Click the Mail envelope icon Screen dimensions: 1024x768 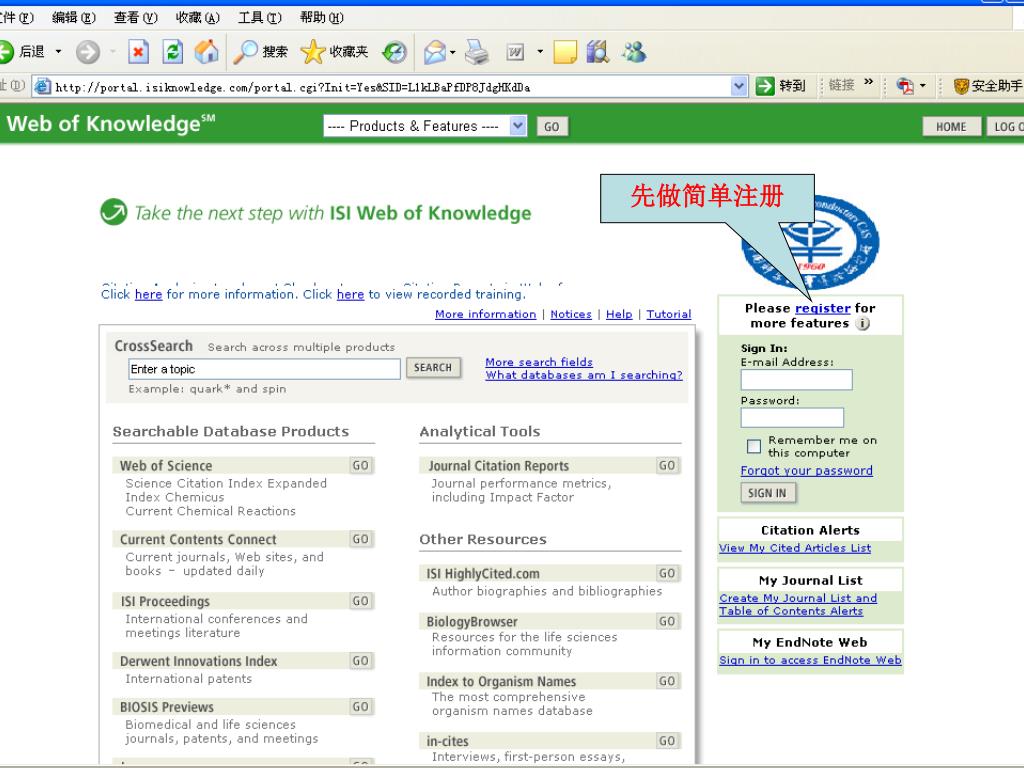pyautogui.click(x=434, y=52)
